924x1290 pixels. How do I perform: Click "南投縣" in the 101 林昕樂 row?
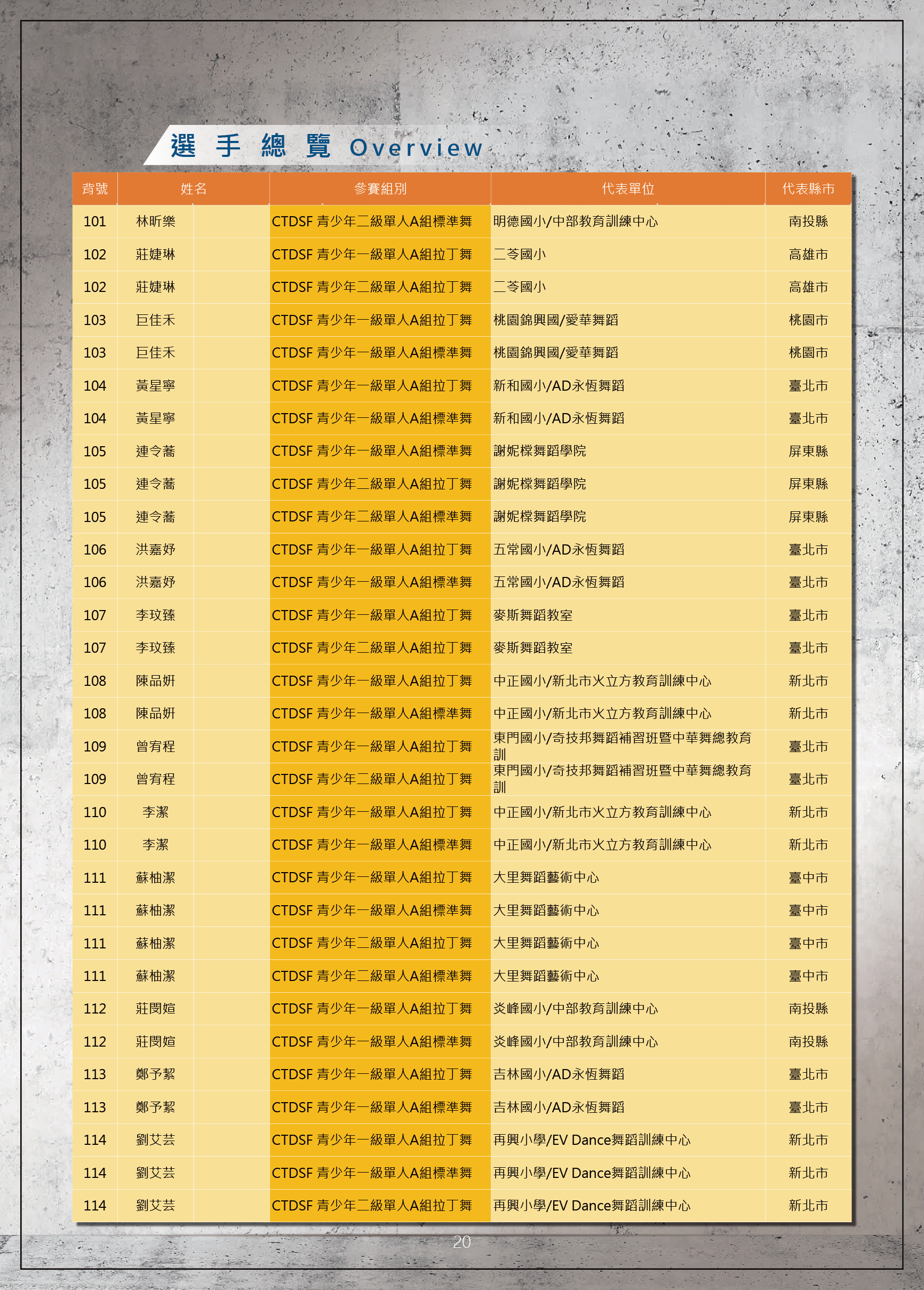point(808,221)
